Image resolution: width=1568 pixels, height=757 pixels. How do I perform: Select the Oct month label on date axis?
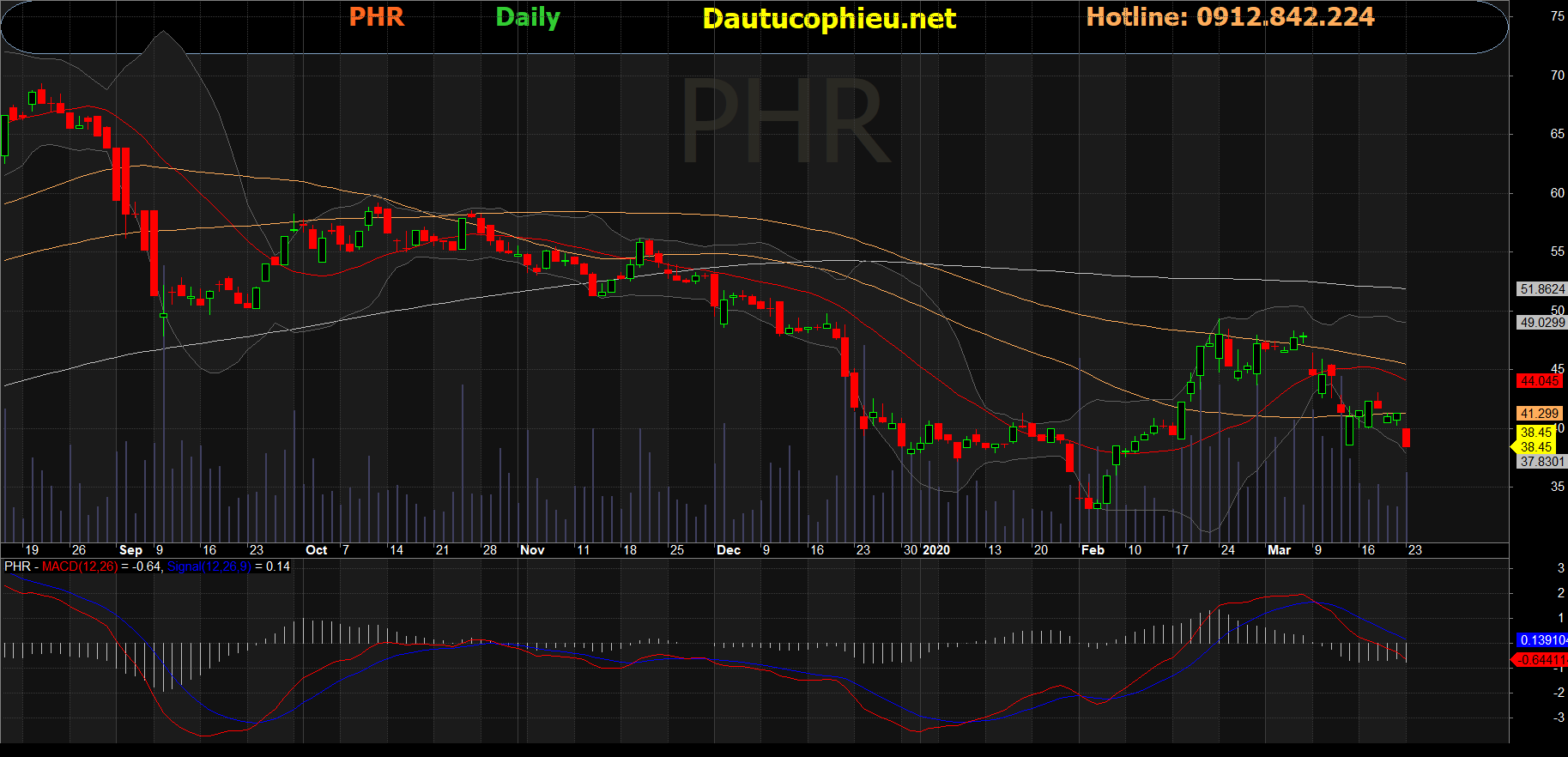pyautogui.click(x=317, y=550)
